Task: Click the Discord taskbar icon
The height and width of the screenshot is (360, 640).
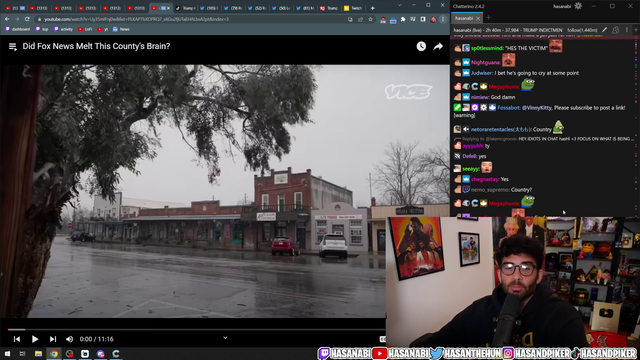Action: tap(100, 353)
